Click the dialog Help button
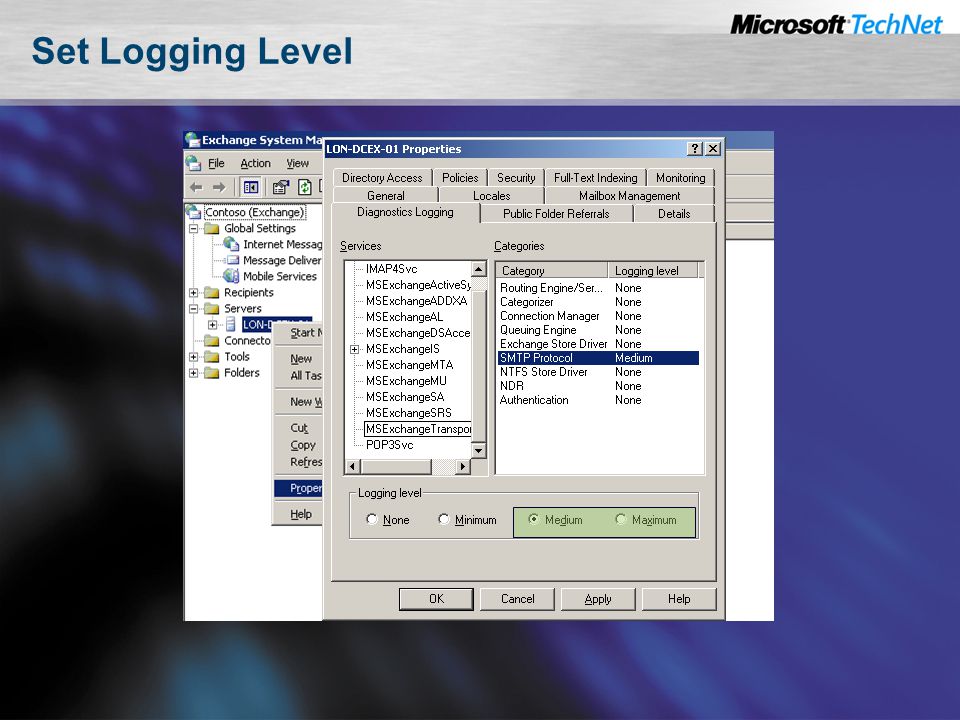This screenshot has width=960, height=720. (x=679, y=599)
